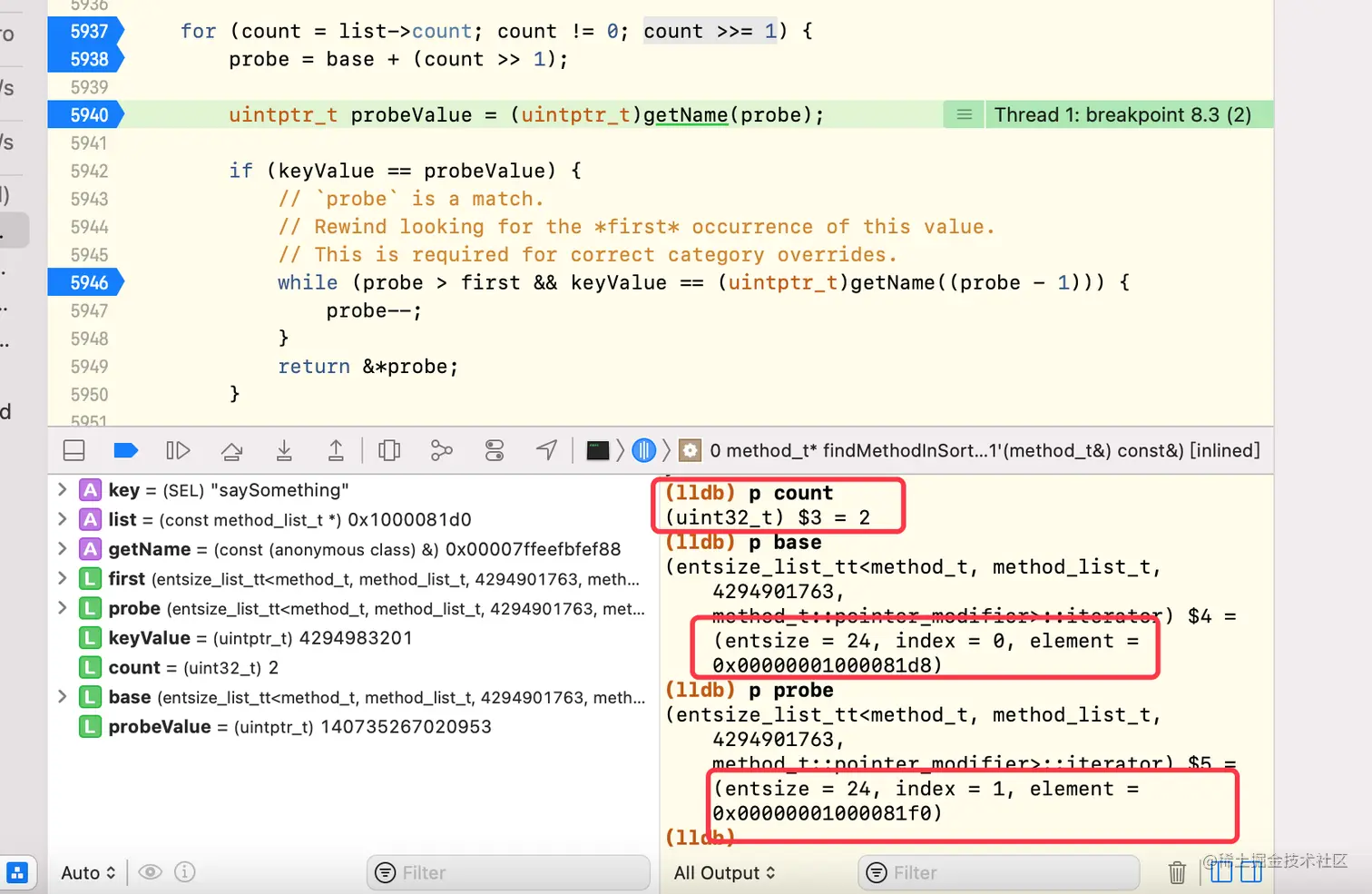Screen dimensions: 1372x894
Task: Expand the base variable row
Action: coord(62,697)
